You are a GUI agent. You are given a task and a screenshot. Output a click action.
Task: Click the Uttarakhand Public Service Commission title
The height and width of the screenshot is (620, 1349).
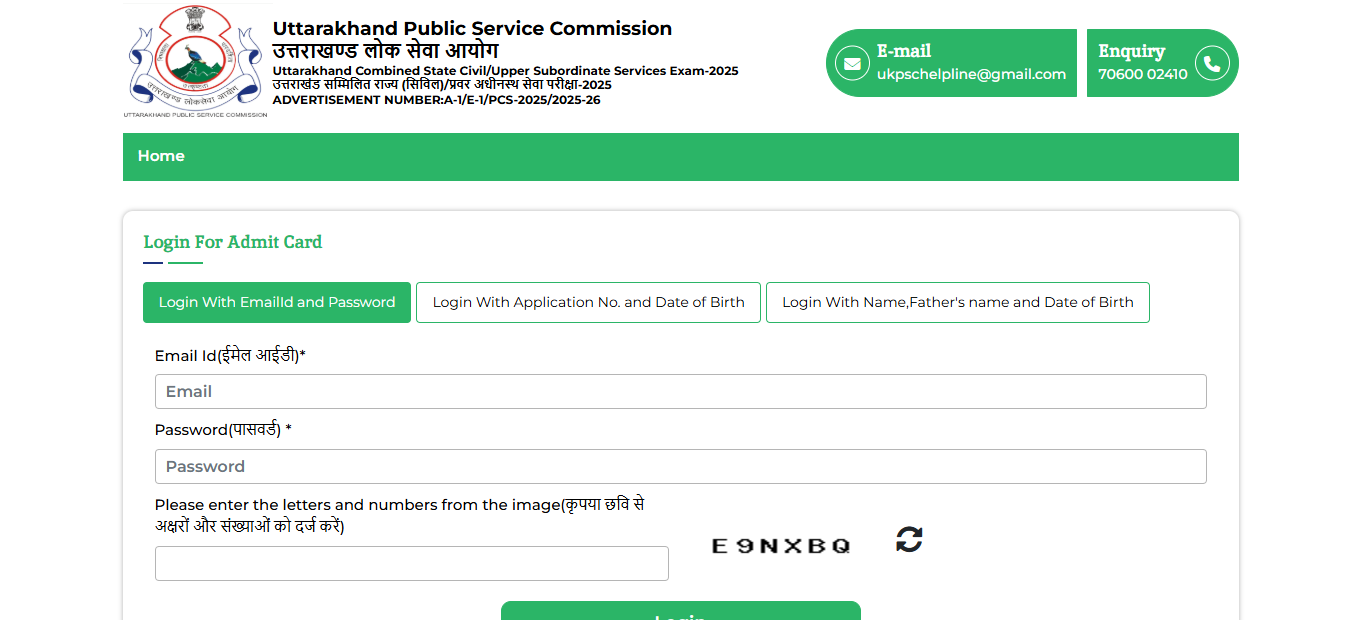(x=472, y=28)
